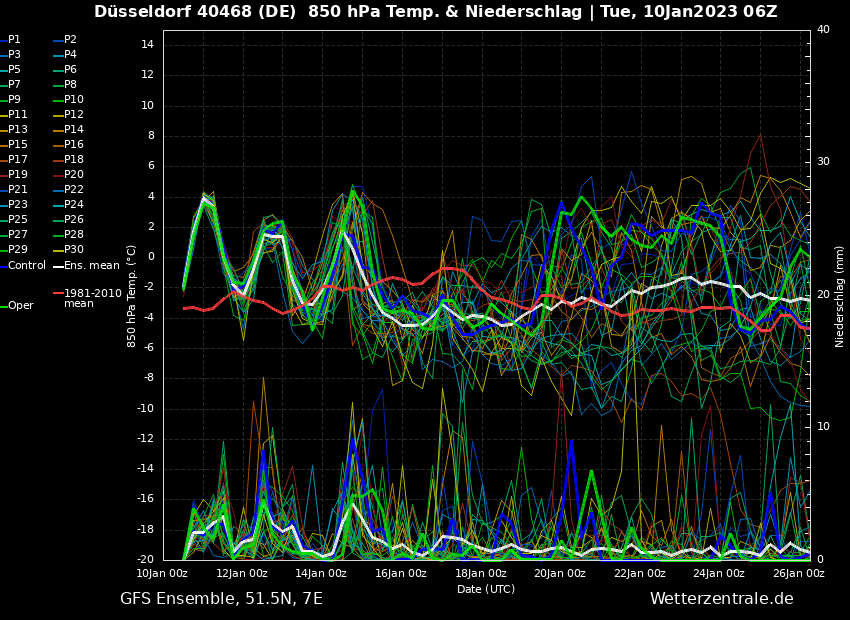Screen dimensions: 850x620
Task: Select the P30 legend entry
Action: tap(74, 250)
